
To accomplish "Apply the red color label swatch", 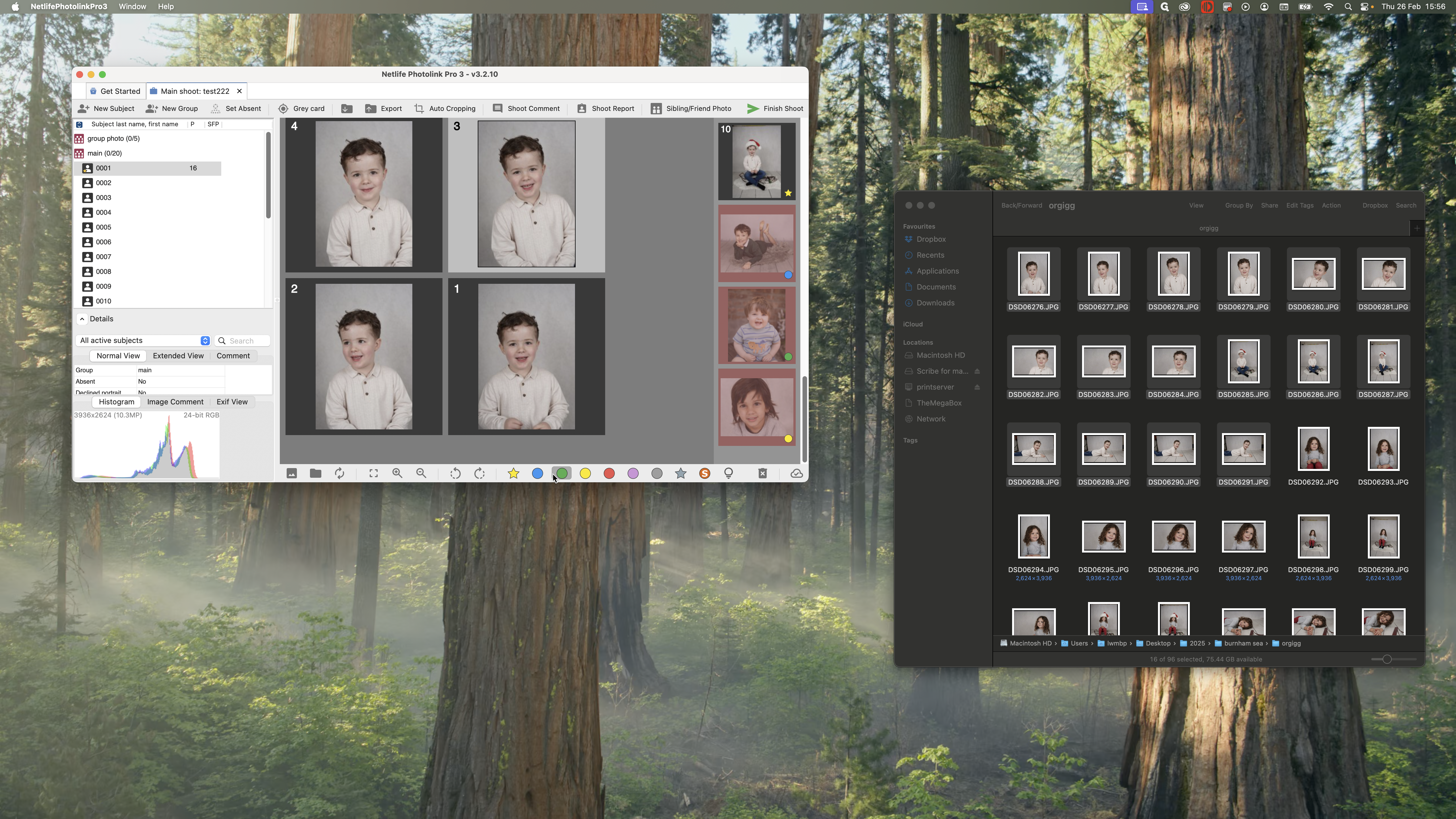I will click(609, 473).
